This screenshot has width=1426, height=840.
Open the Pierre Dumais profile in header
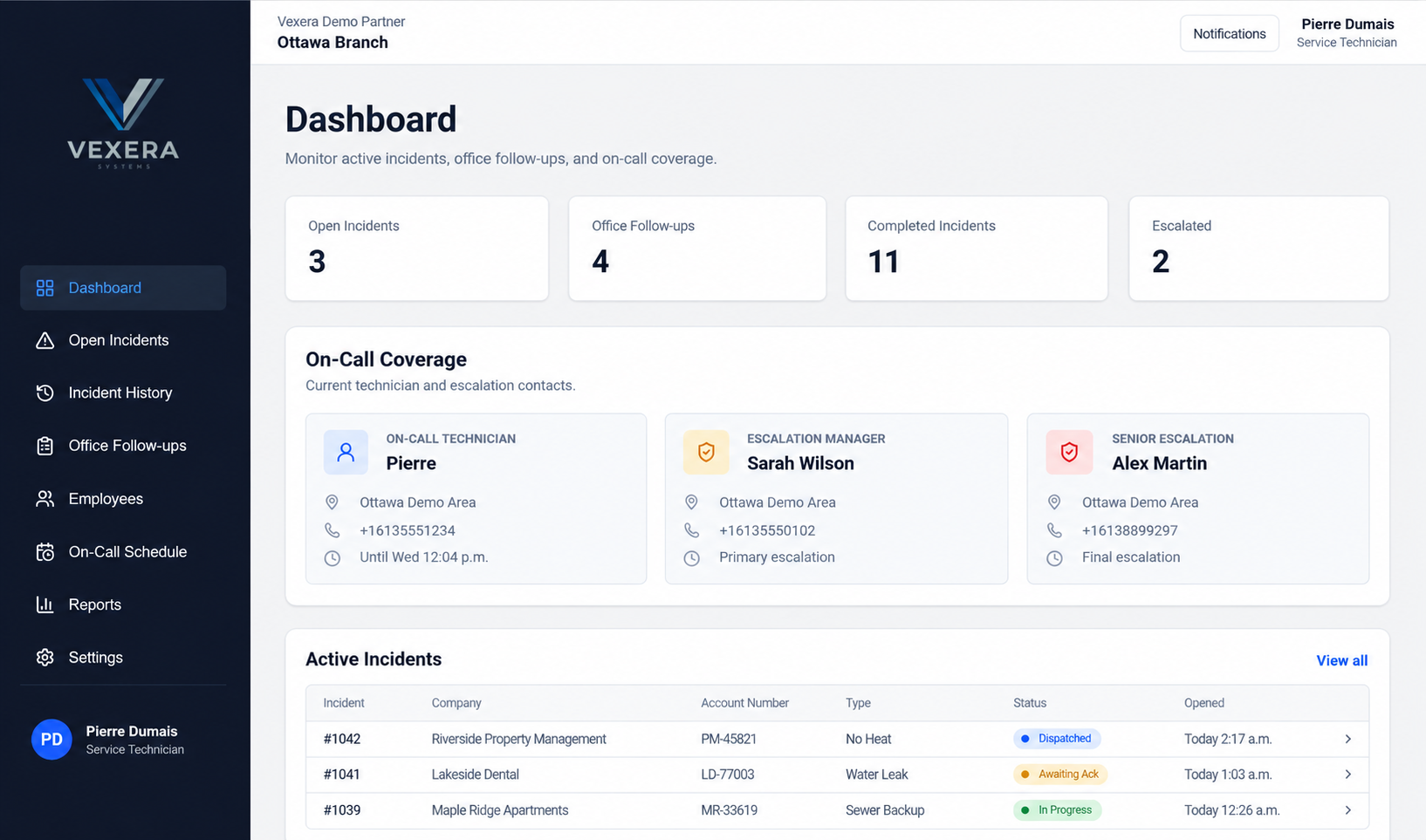1347,33
